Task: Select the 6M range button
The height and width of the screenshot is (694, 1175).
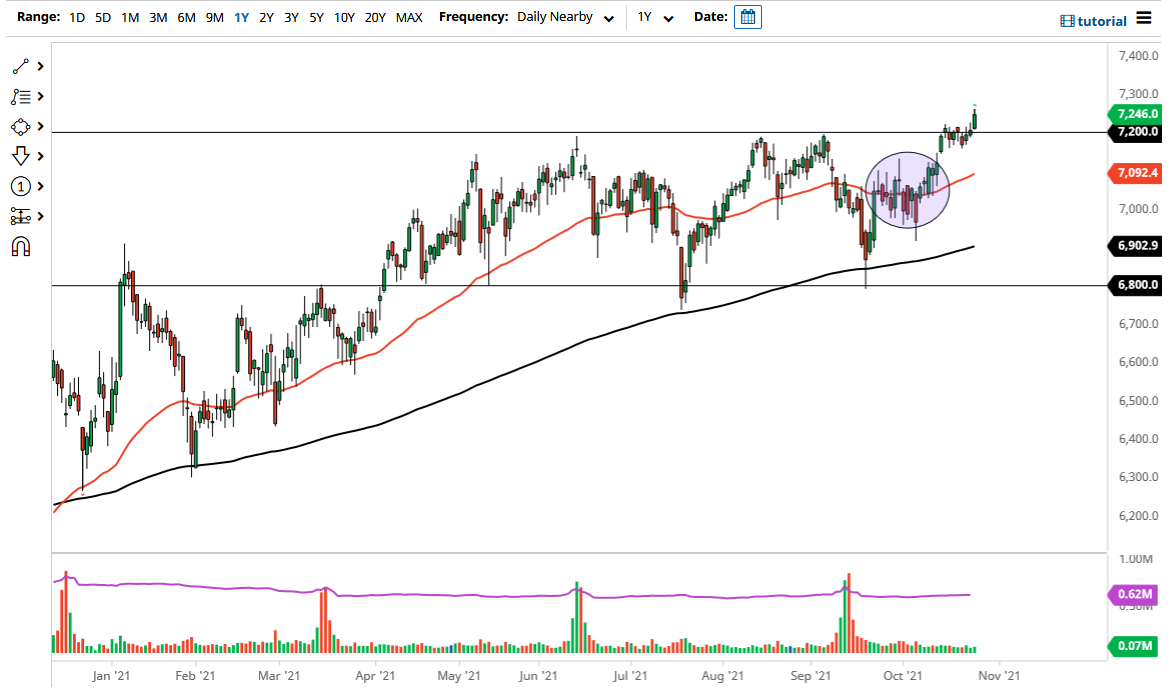Action: coord(185,17)
